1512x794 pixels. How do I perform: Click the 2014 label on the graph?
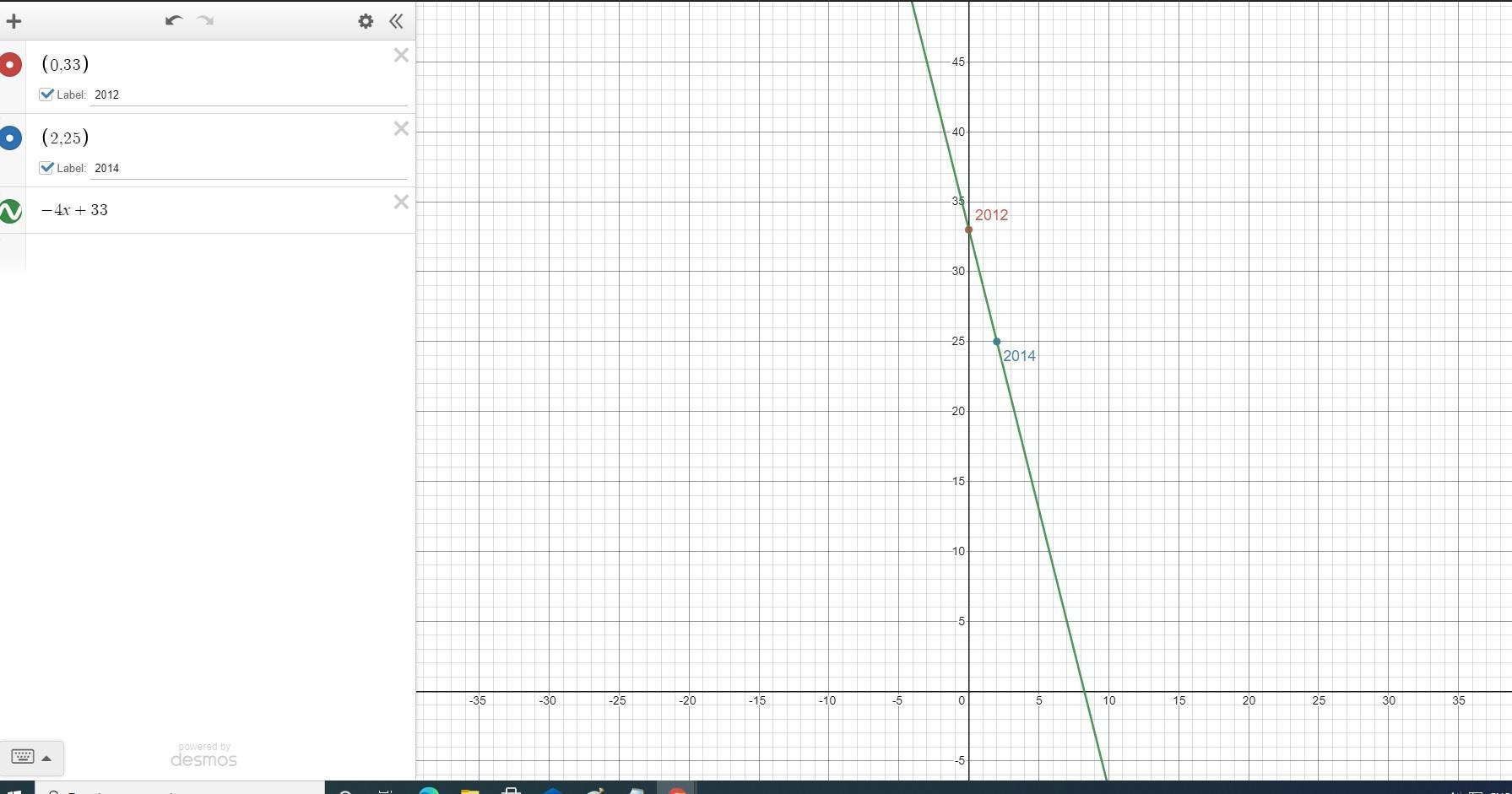[1019, 356]
